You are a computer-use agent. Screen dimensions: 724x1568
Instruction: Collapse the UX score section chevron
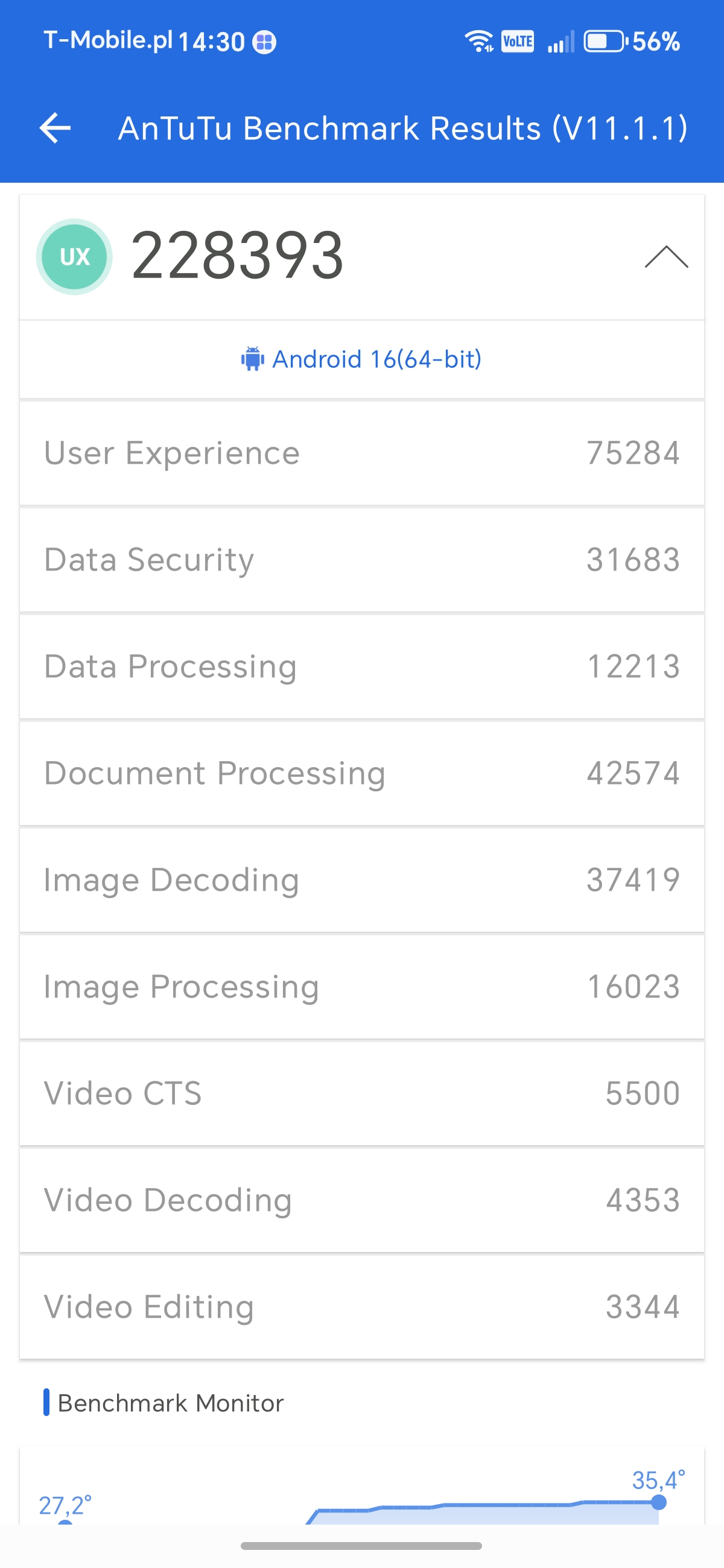(666, 257)
